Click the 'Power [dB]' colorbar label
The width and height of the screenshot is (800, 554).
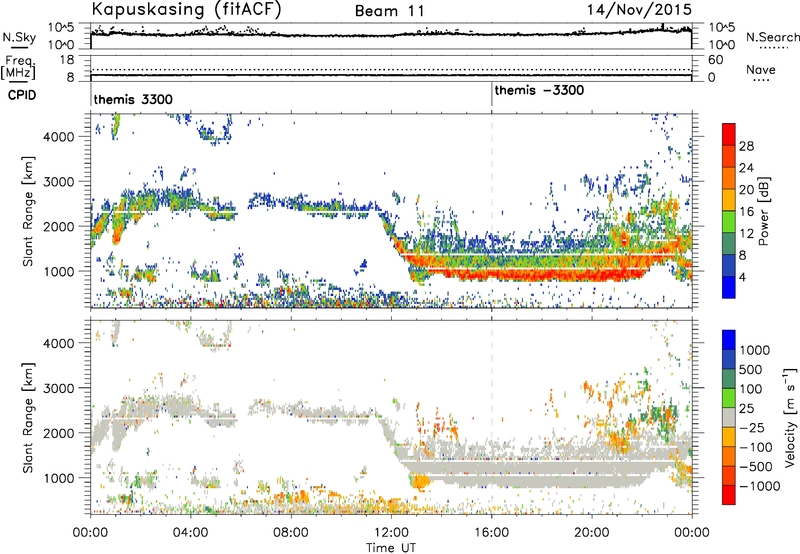click(763, 211)
